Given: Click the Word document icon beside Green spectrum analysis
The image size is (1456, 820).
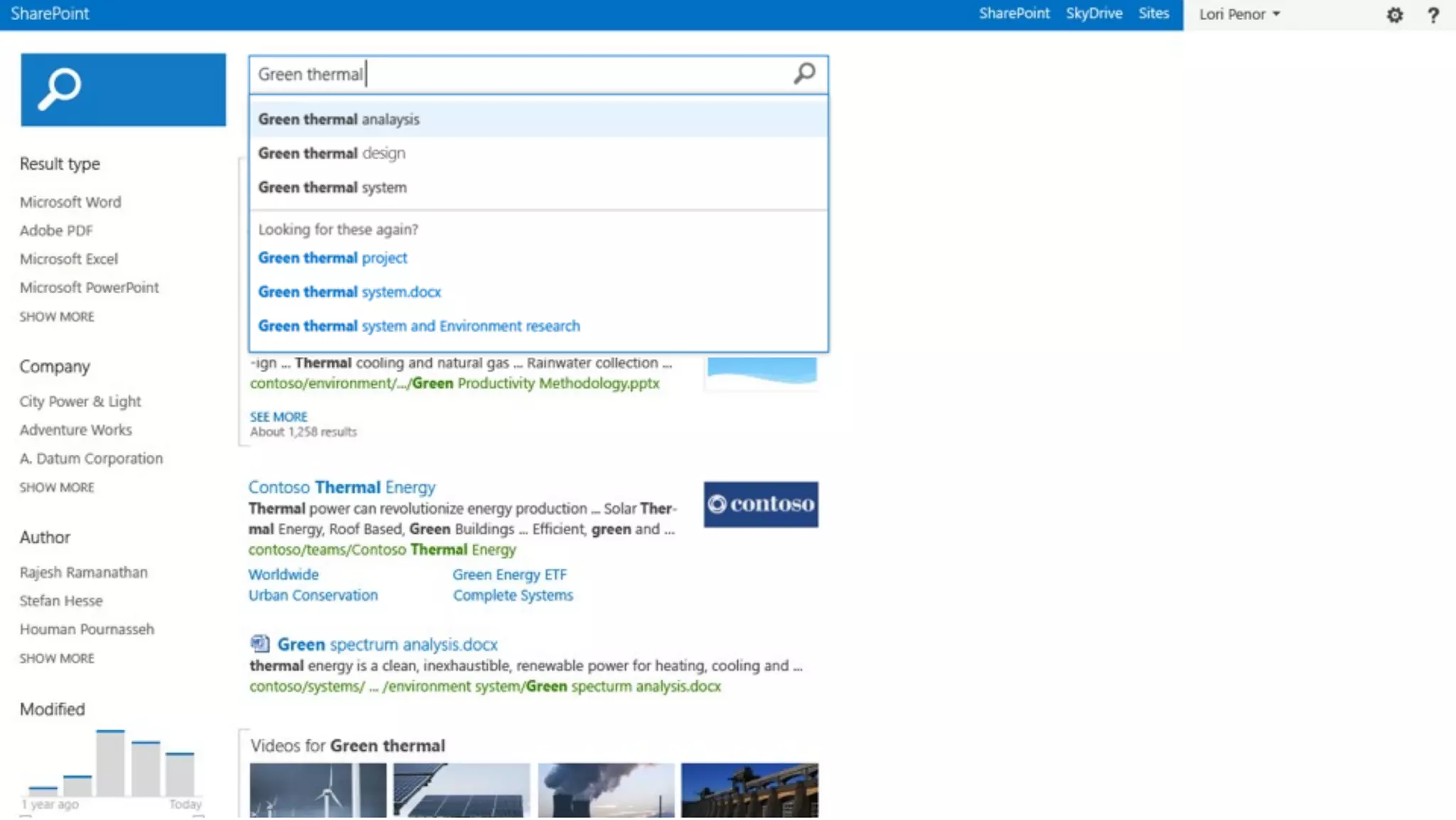Looking at the screenshot, I should (x=259, y=644).
